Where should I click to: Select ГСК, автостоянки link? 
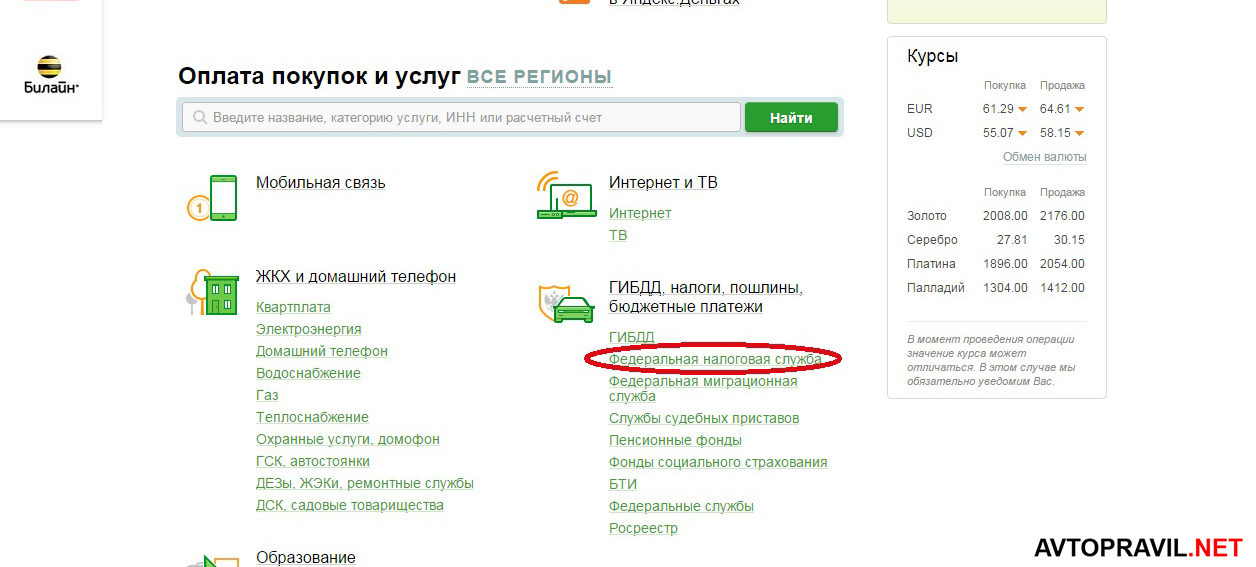point(313,461)
